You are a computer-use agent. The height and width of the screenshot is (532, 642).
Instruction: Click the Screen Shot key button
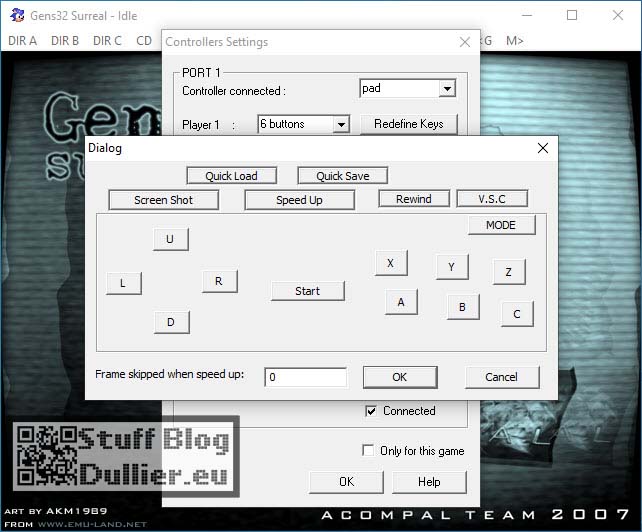coord(163,200)
